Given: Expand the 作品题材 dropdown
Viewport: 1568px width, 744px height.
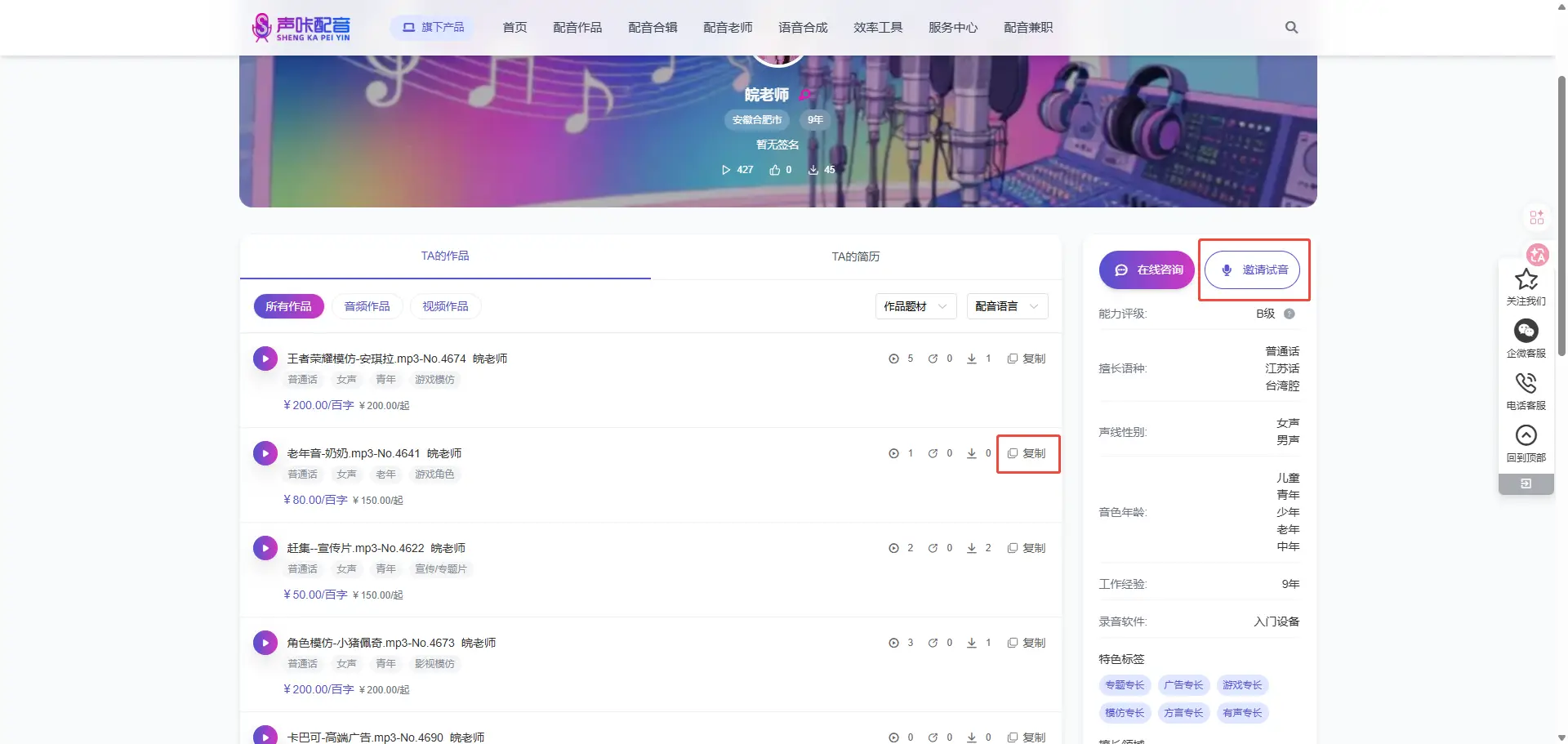Looking at the screenshot, I should click(x=915, y=306).
